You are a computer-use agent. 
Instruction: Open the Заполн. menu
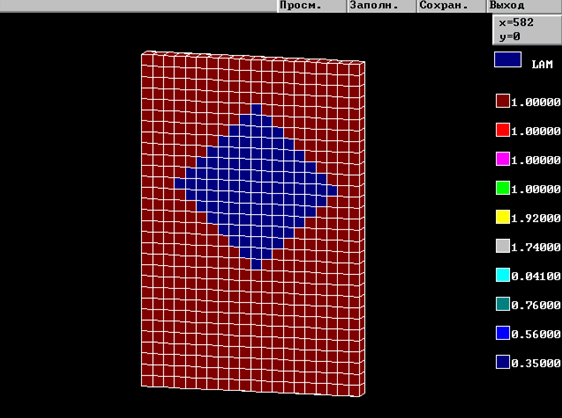click(381, 5)
